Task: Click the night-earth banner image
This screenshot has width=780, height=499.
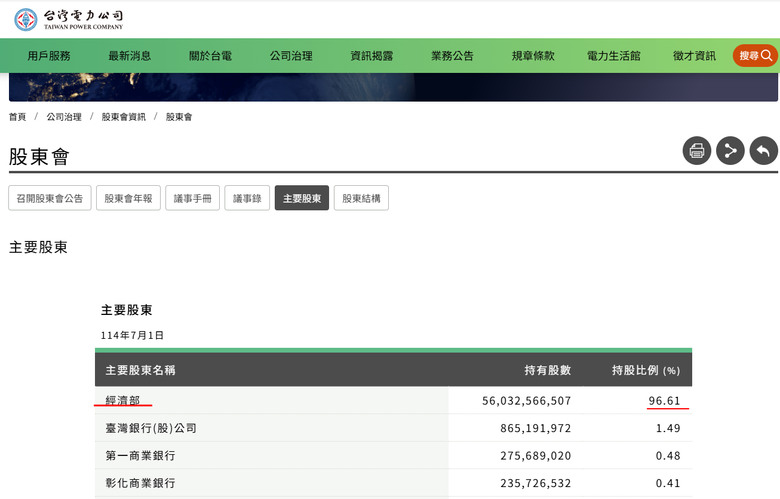Action: pos(393,87)
